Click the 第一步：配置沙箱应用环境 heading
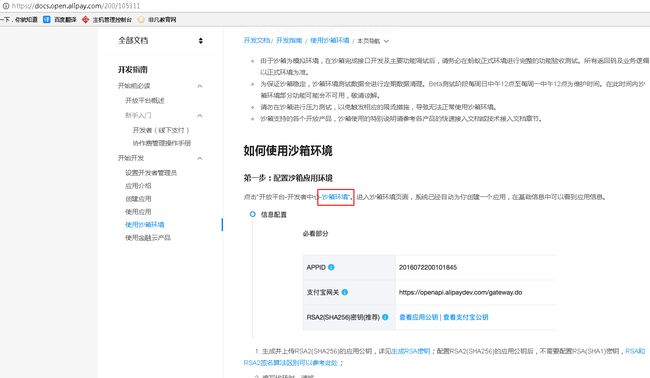Screen dimensions: 650x378 [x=288, y=178]
